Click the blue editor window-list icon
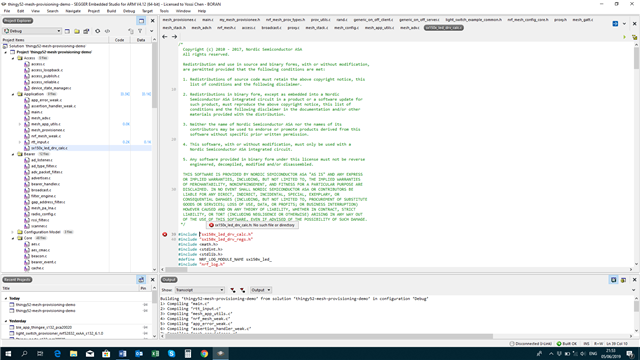 (615, 24)
